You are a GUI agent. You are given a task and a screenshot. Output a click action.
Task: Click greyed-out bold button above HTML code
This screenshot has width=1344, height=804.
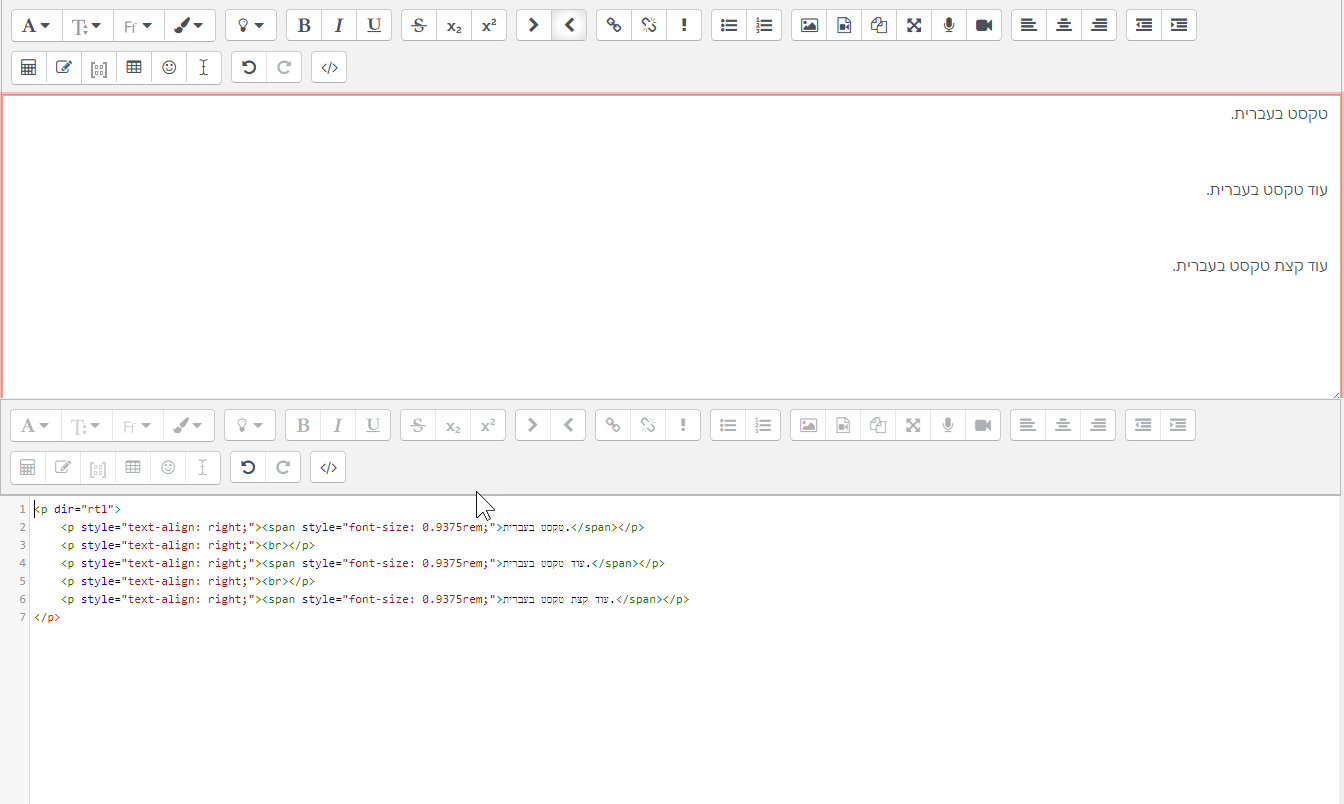[x=303, y=425]
